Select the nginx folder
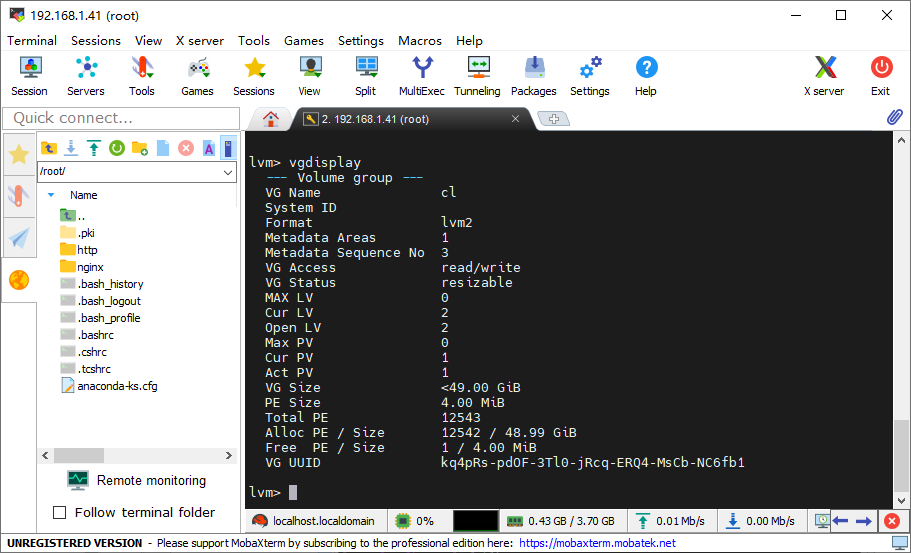 point(82,267)
